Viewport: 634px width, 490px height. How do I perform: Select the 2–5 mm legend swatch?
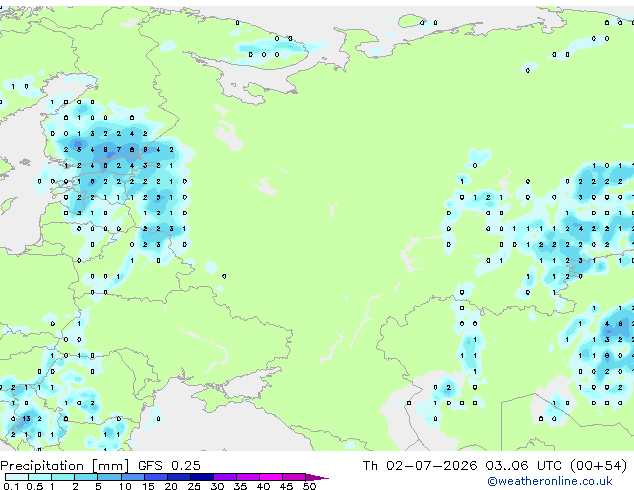pos(86,477)
